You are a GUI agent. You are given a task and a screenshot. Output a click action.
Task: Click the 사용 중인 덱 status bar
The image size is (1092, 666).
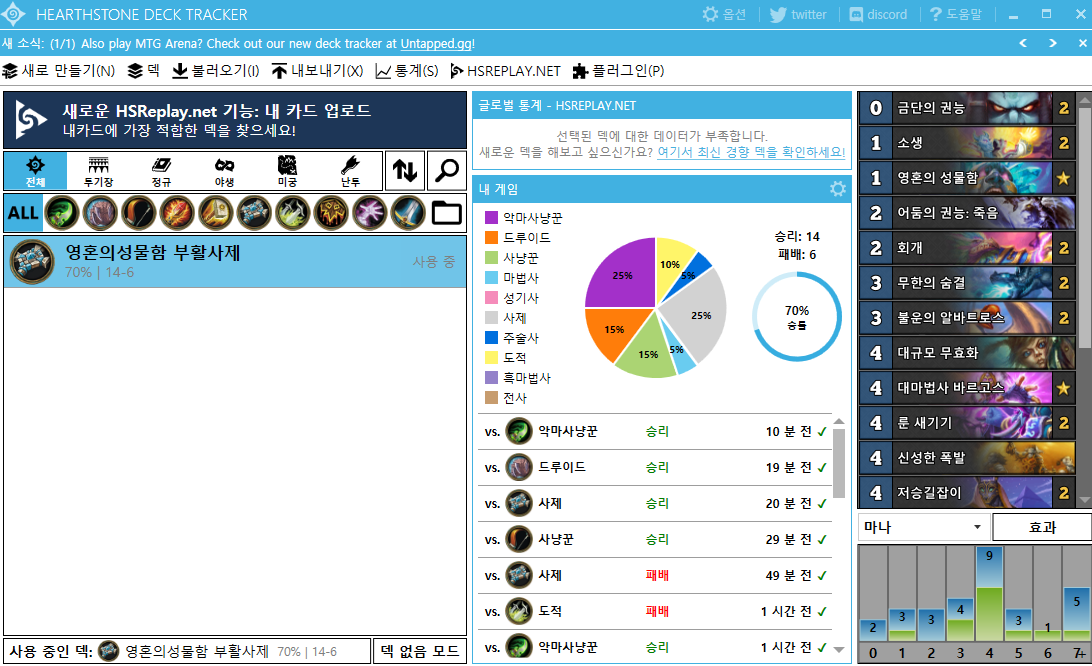(187, 651)
